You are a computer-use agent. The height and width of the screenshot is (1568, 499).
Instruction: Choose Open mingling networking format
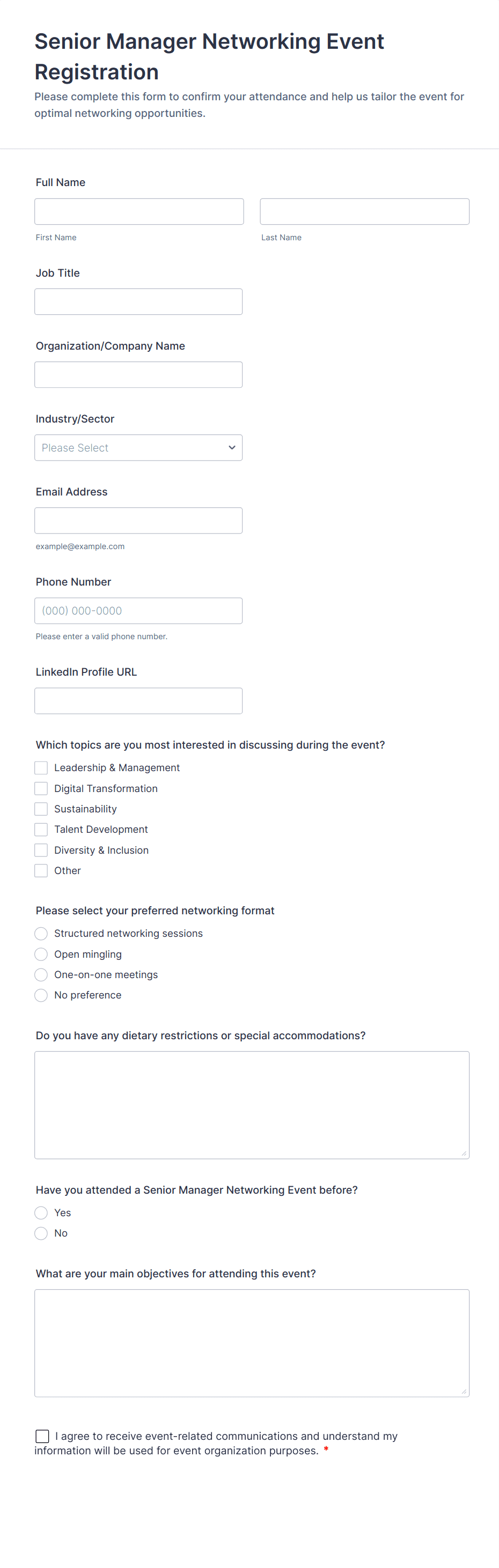(41, 954)
